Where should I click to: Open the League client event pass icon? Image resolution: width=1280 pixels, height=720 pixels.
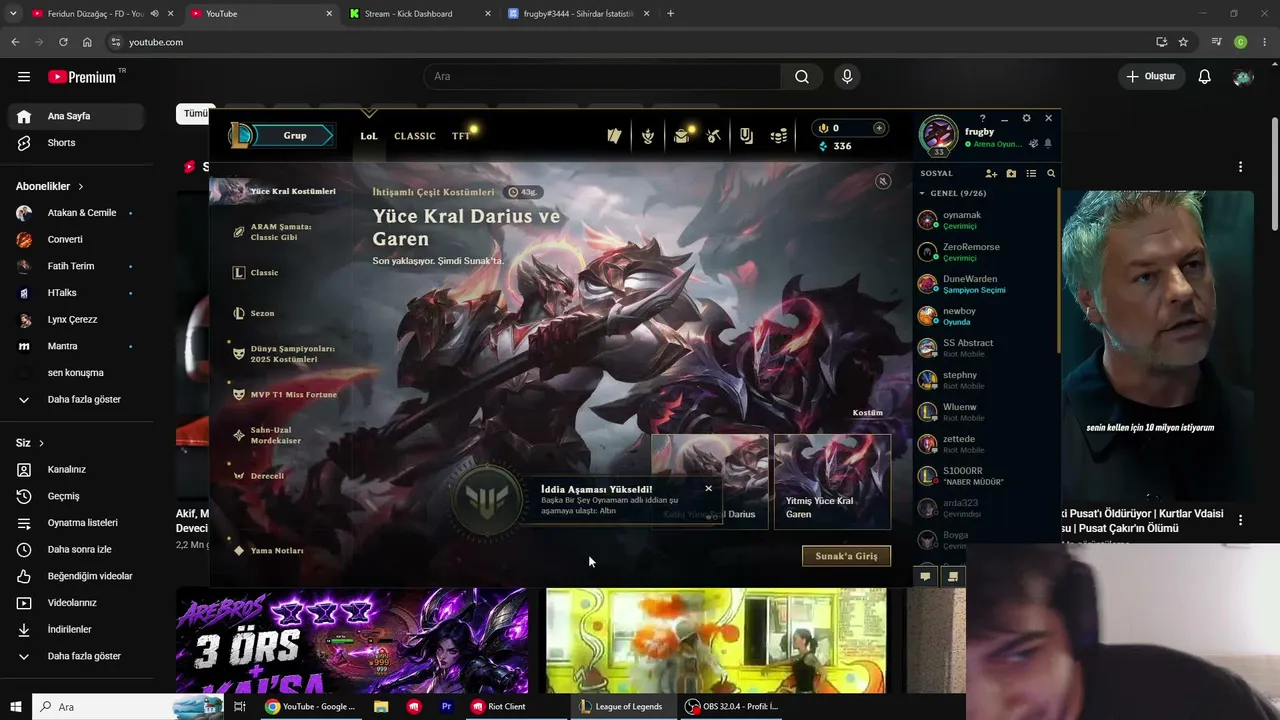(746, 136)
